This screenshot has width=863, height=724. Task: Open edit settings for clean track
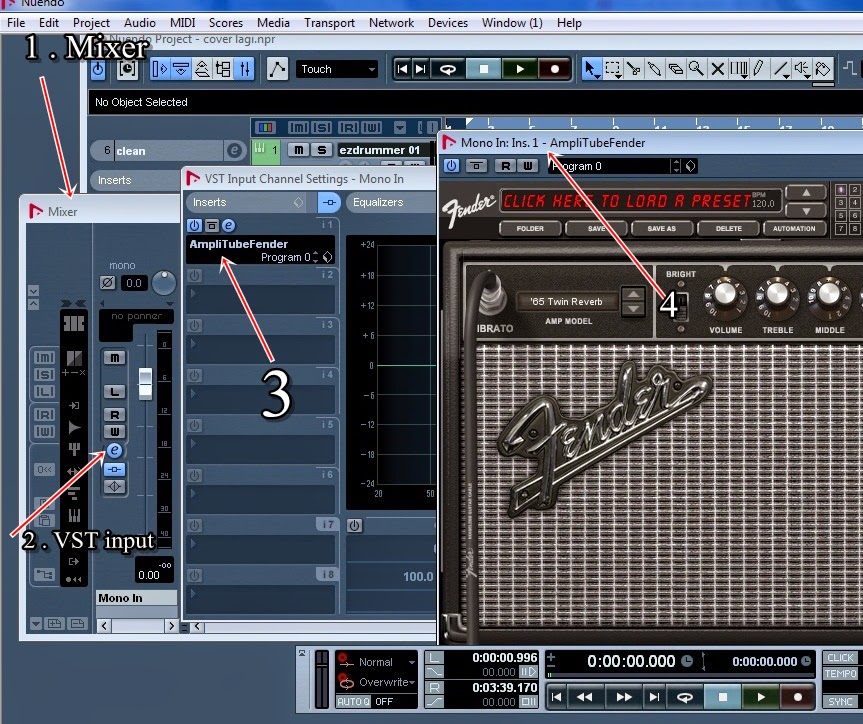234,150
